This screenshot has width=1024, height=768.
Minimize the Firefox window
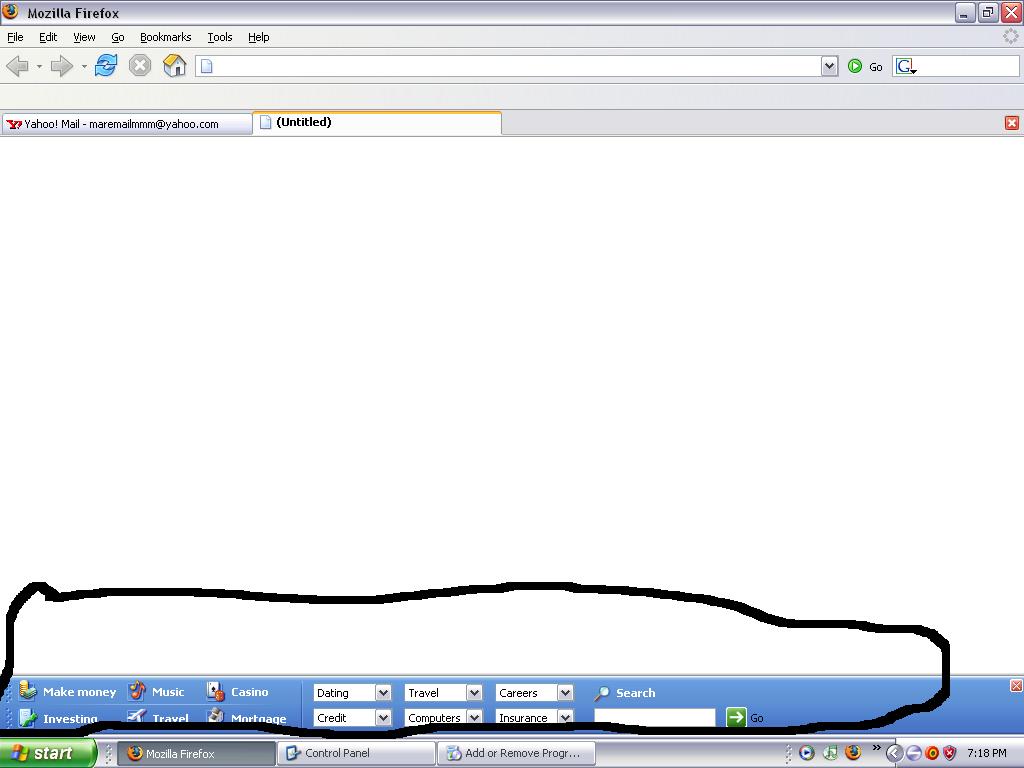[965, 13]
